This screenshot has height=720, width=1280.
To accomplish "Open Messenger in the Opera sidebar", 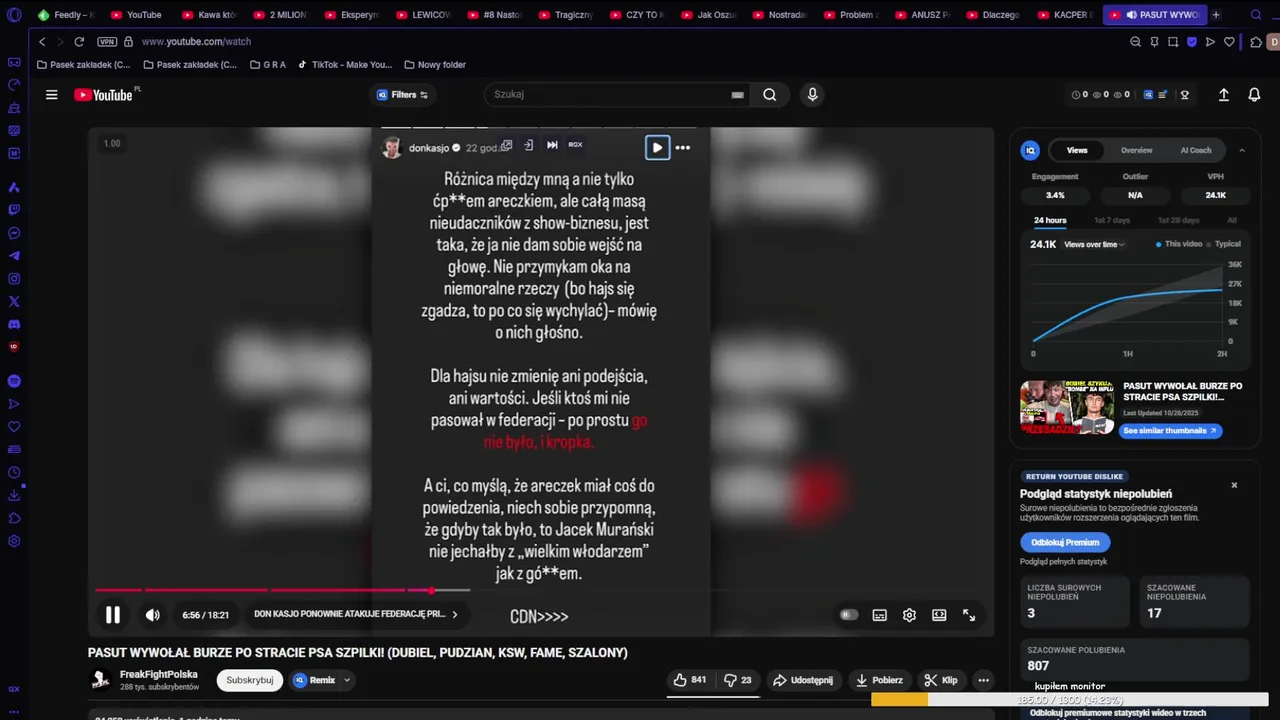I will pyautogui.click(x=14, y=233).
